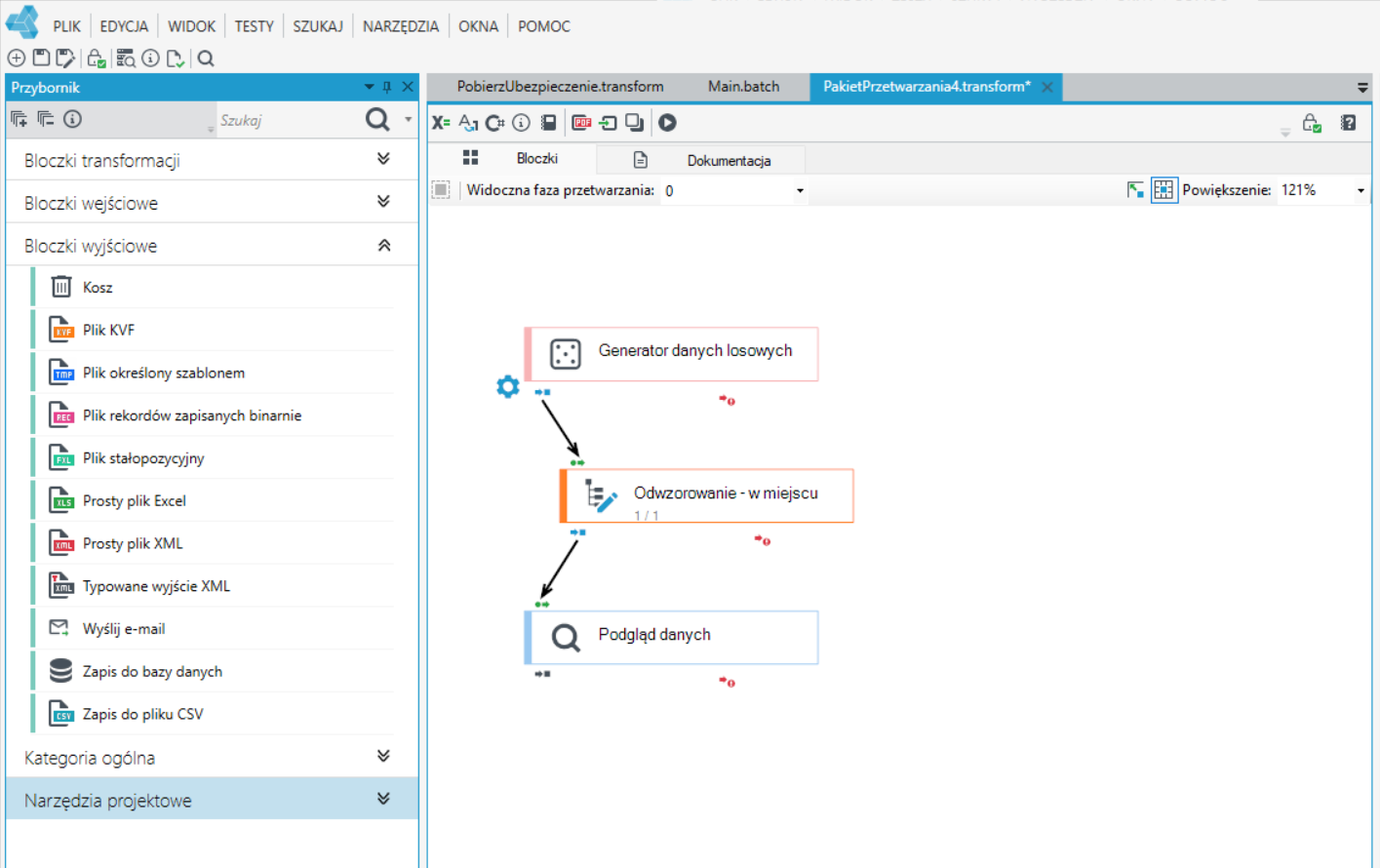Open the PLIK menu

pos(67,26)
